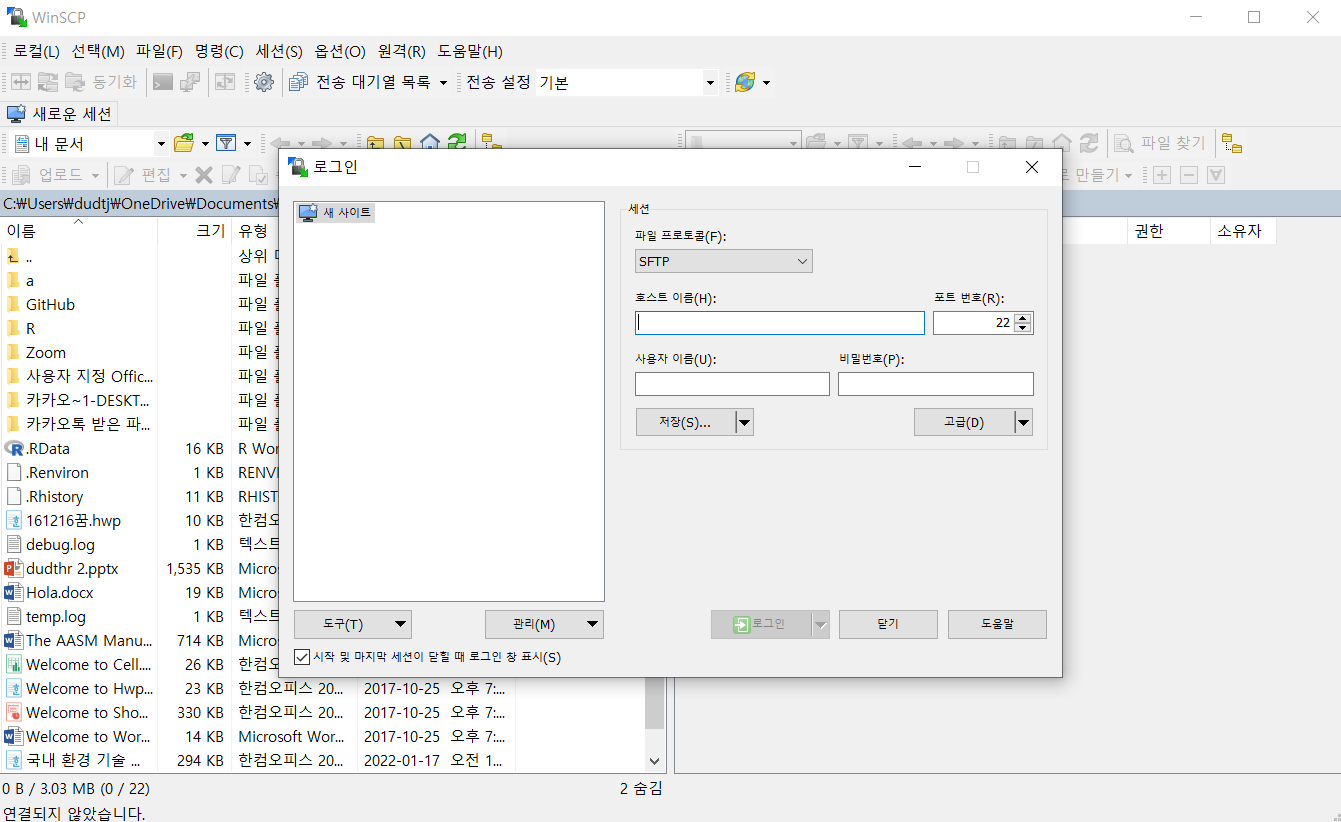Click the 편집 edit toolbar icon
1341x822 pixels.
124,175
